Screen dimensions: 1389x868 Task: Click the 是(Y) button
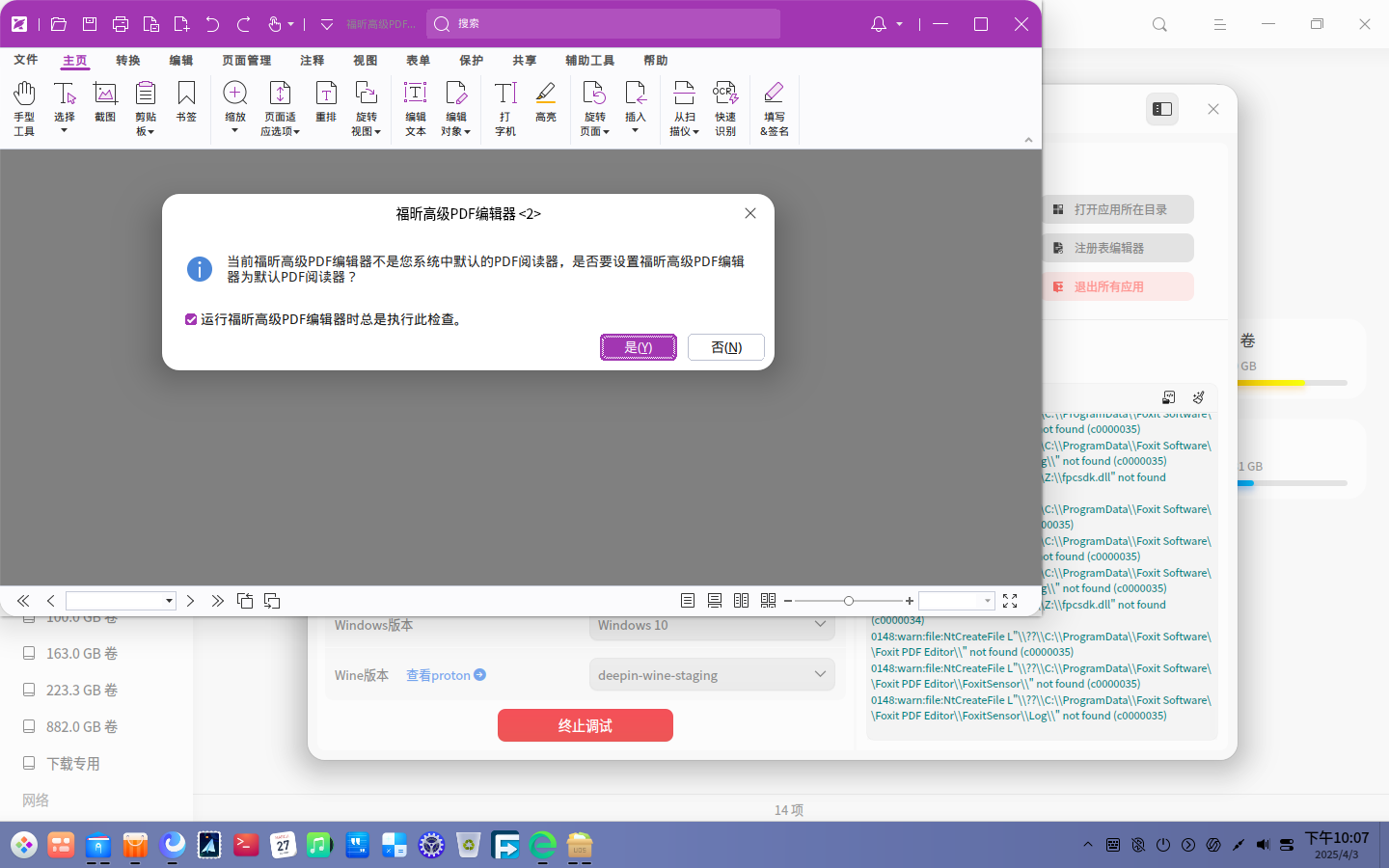(x=639, y=347)
